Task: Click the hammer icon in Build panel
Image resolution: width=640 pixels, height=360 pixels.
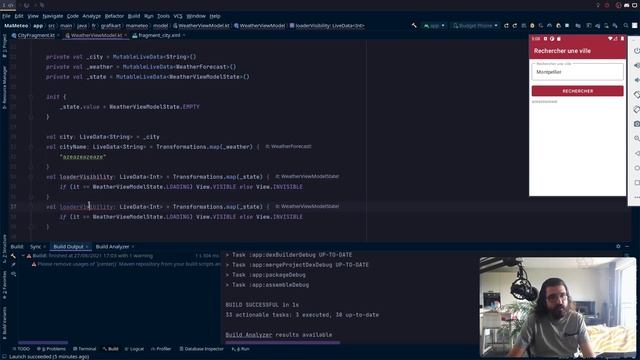Action: [13, 256]
